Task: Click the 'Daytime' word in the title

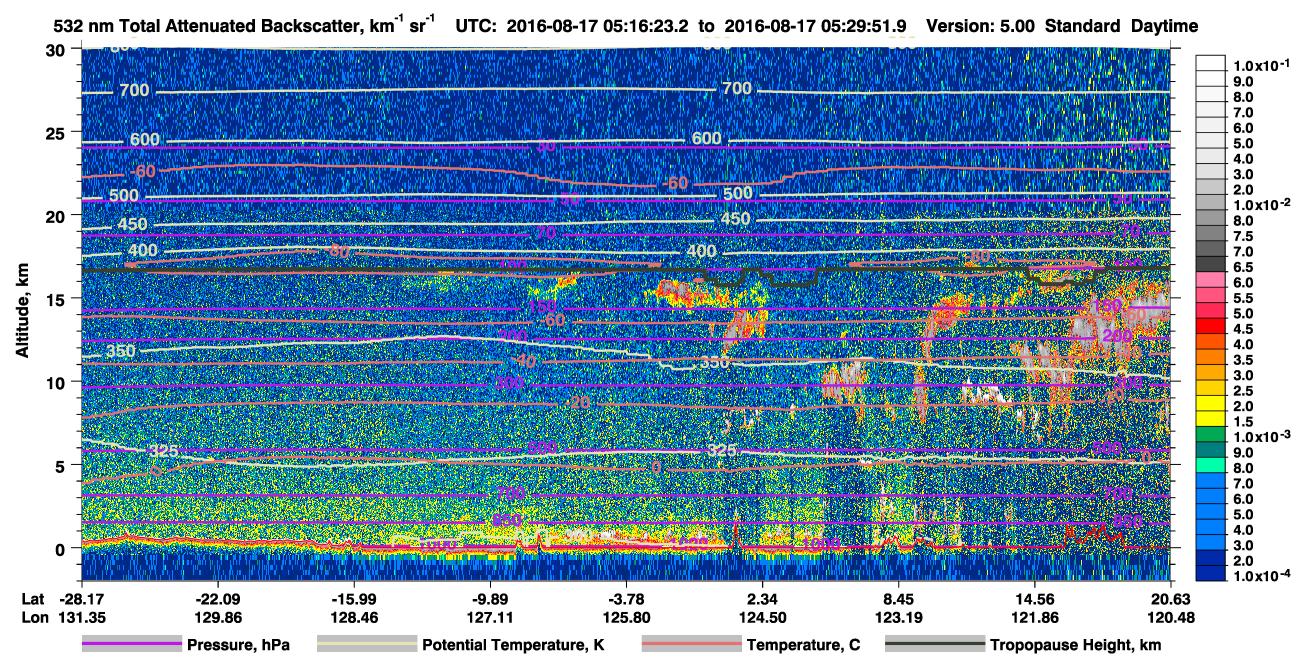Action: point(1165,25)
